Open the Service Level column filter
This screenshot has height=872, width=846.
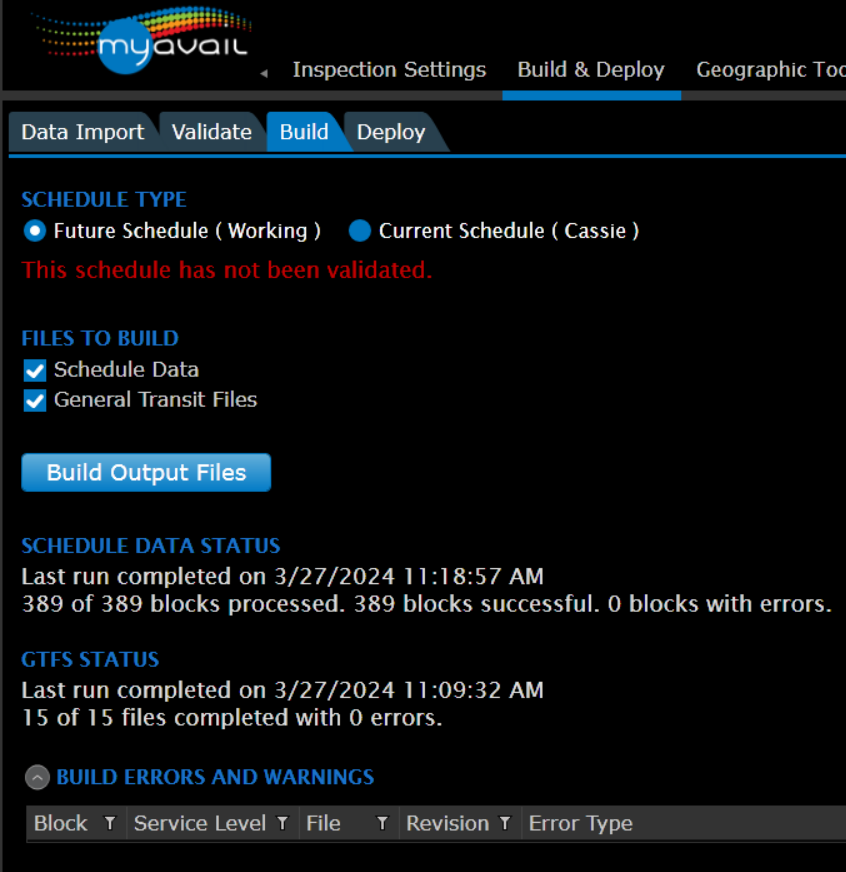(283, 823)
